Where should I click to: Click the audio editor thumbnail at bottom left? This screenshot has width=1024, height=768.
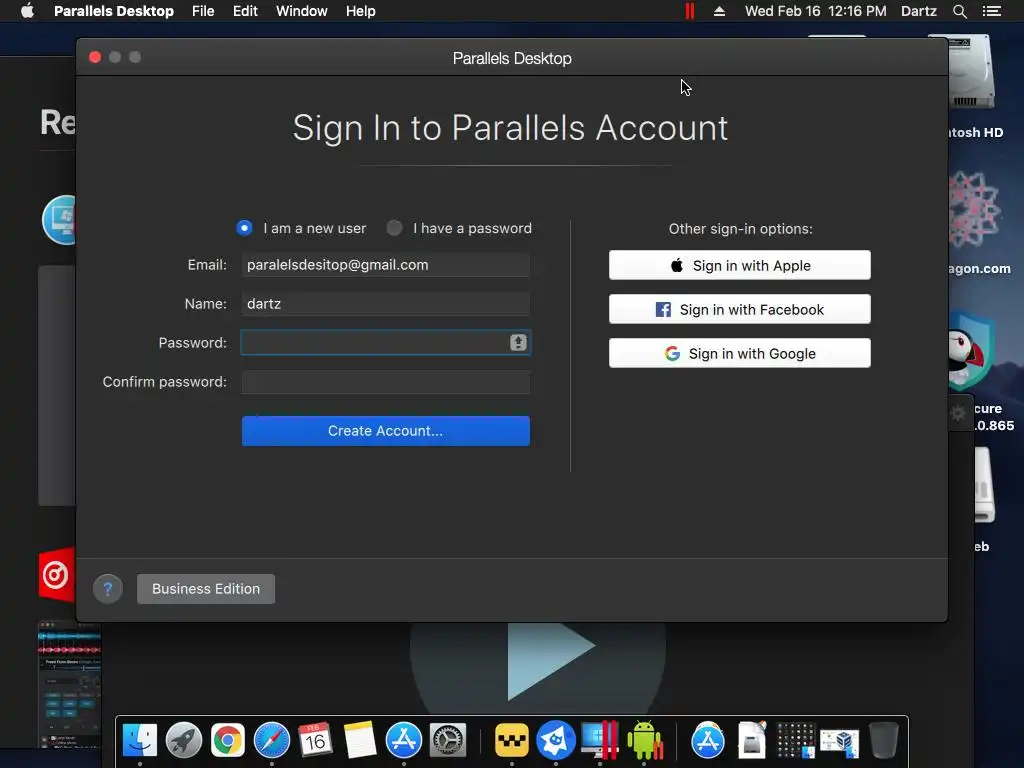coord(69,683)
